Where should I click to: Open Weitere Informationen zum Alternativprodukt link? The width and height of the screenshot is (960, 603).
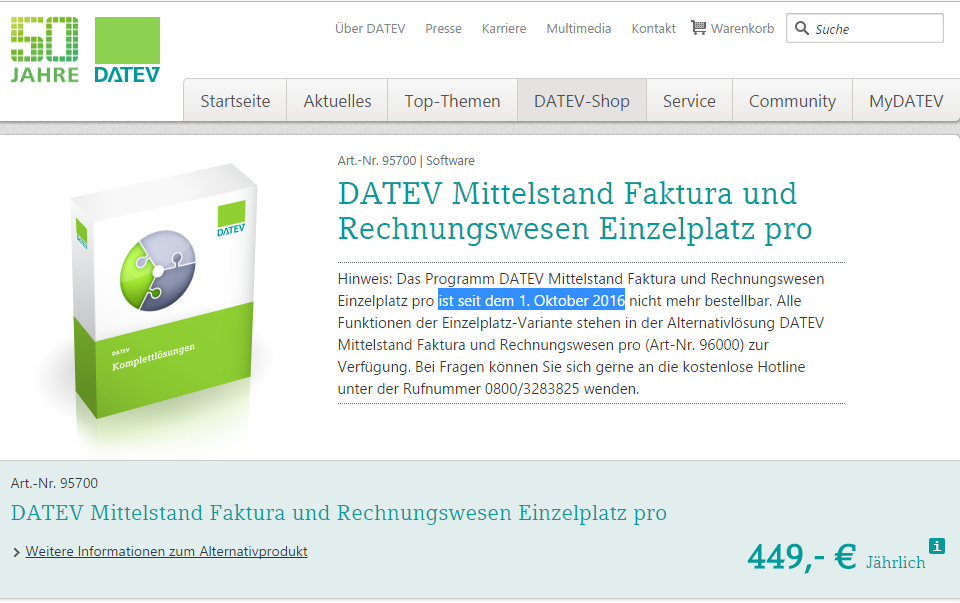[x=167, y=552]
